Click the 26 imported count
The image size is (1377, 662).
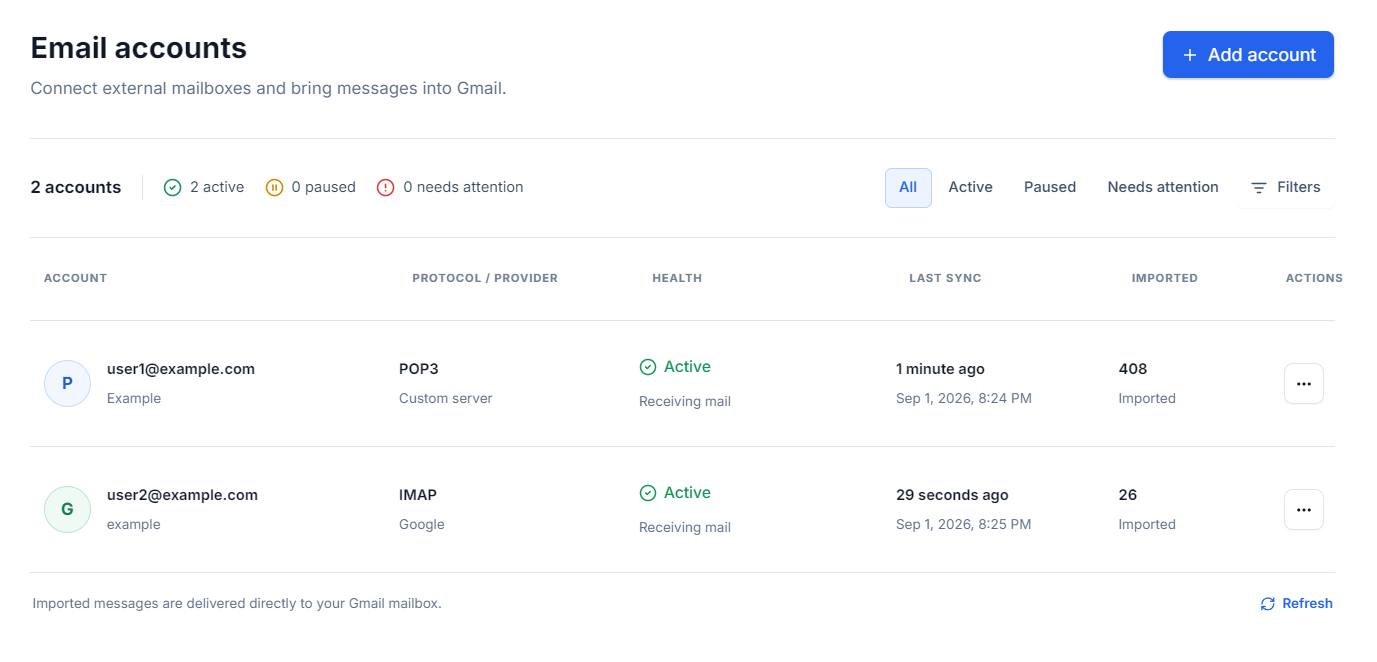click(x=1128, y=495)
